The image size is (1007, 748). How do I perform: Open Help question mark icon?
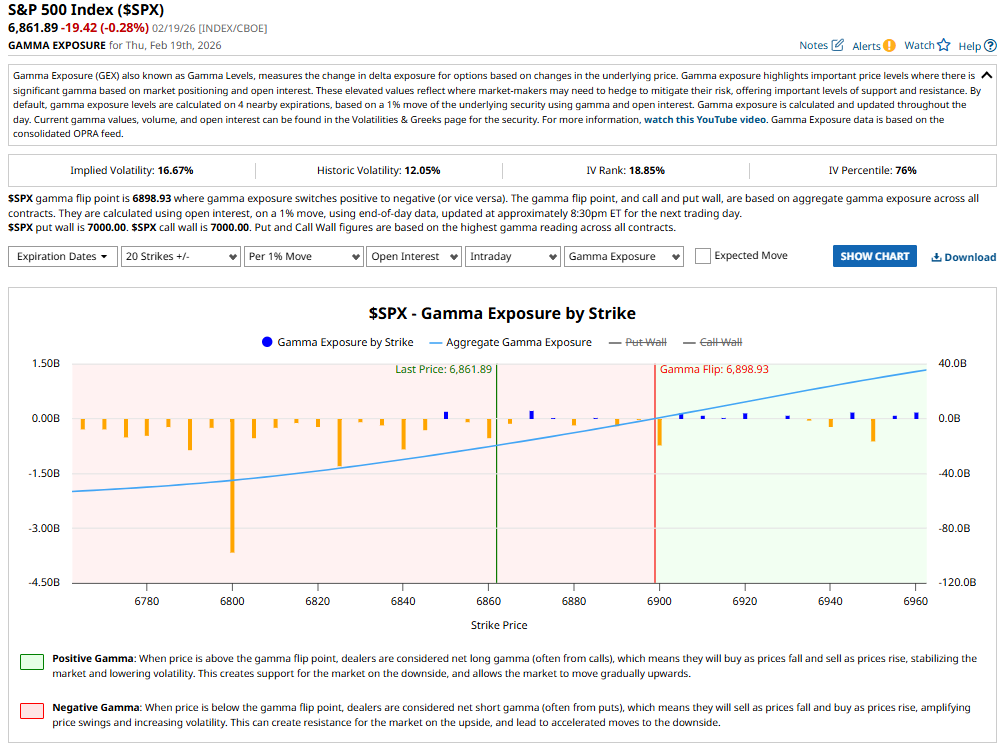(990, 45)
